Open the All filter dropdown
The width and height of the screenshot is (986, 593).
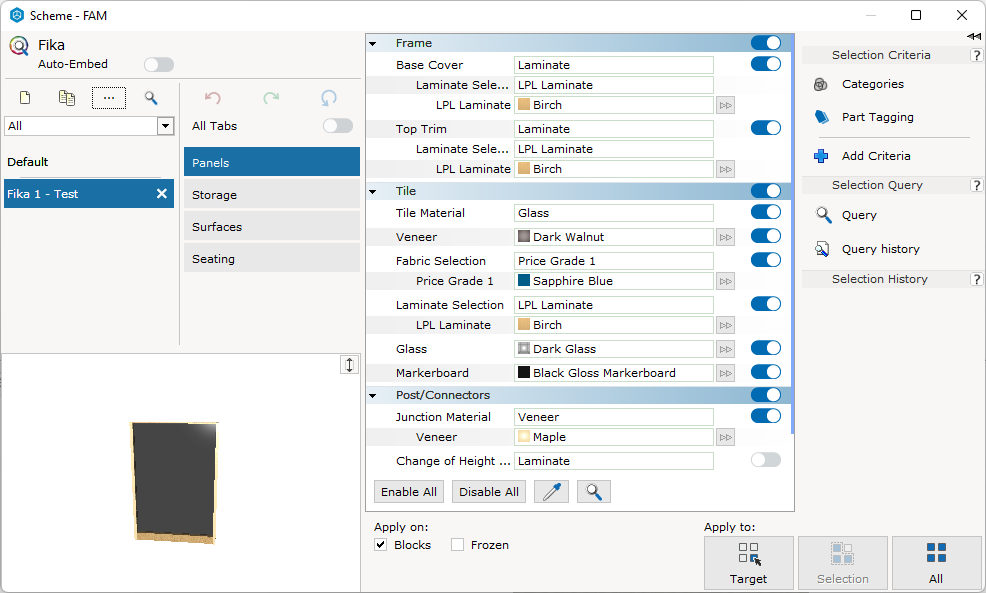(165, 126)
